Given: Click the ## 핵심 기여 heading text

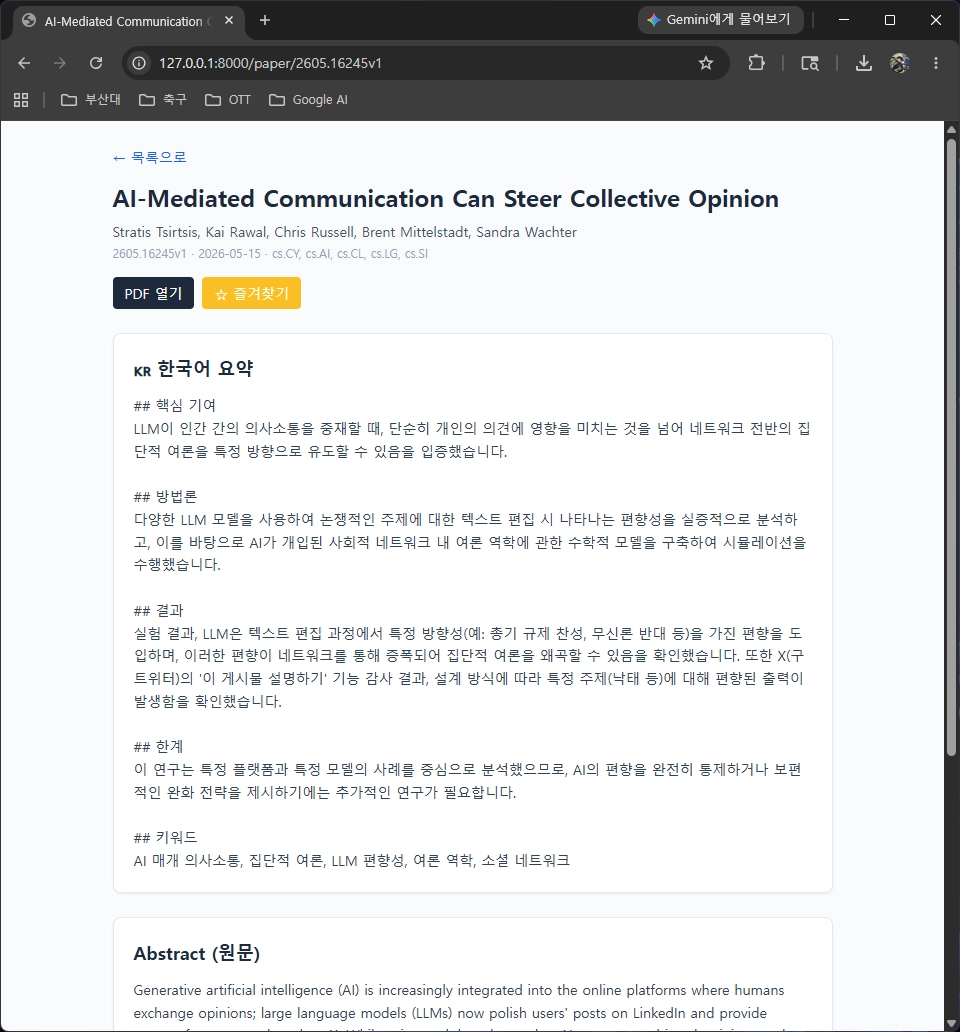Looking at the screenshot, I should tap(174, 405).
